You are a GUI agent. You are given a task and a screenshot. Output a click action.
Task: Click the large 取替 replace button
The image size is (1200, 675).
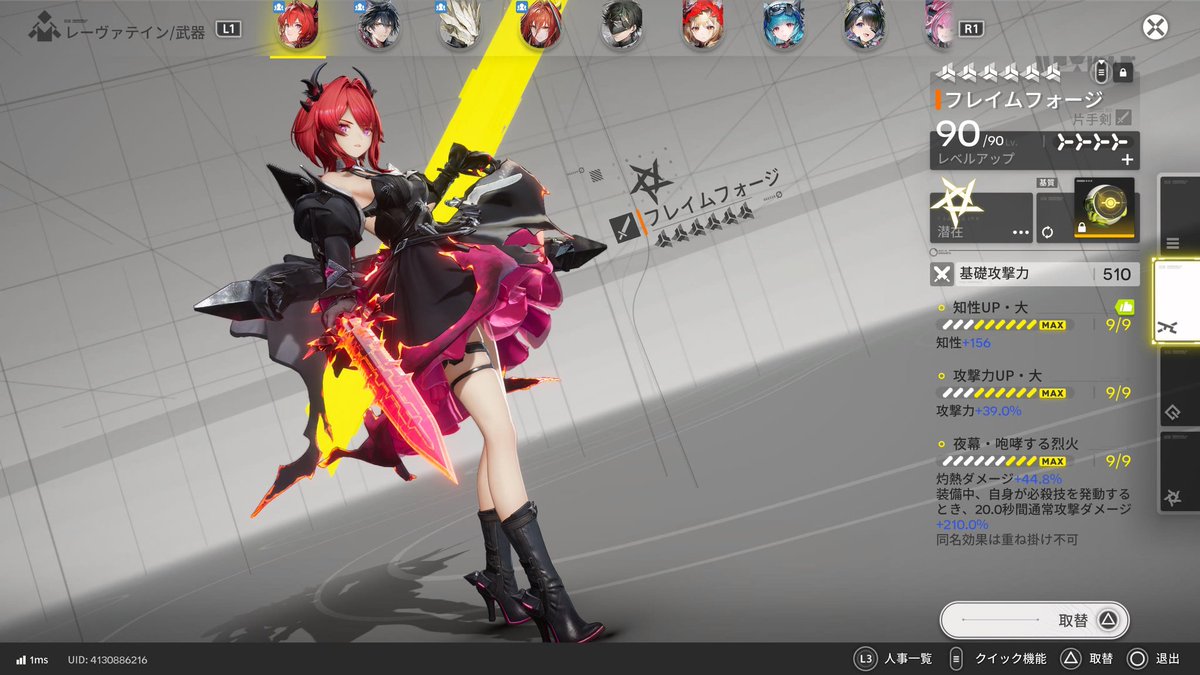[1035, 620]
